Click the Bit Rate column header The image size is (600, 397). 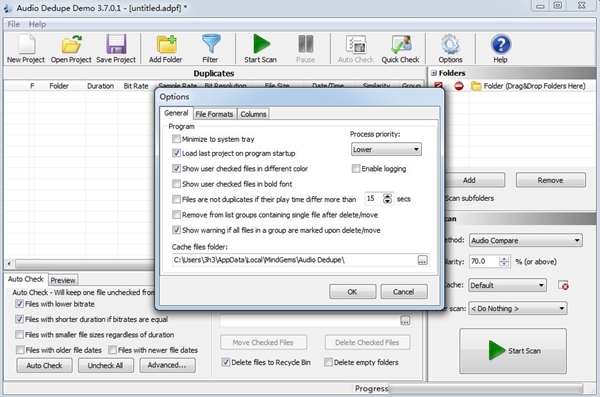[x=136, y=86]
